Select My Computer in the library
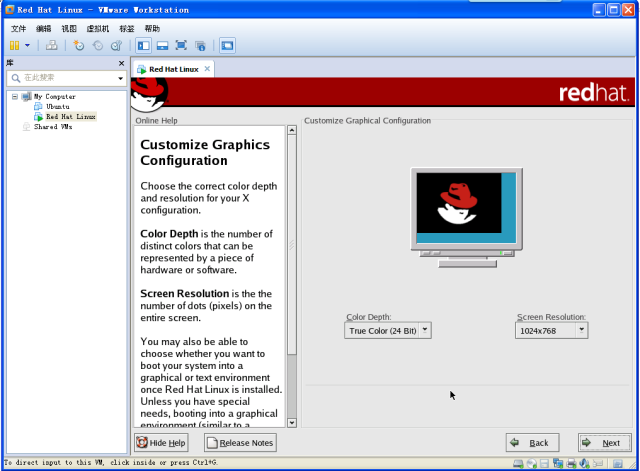The image size is (640, 471). (55, 97)
